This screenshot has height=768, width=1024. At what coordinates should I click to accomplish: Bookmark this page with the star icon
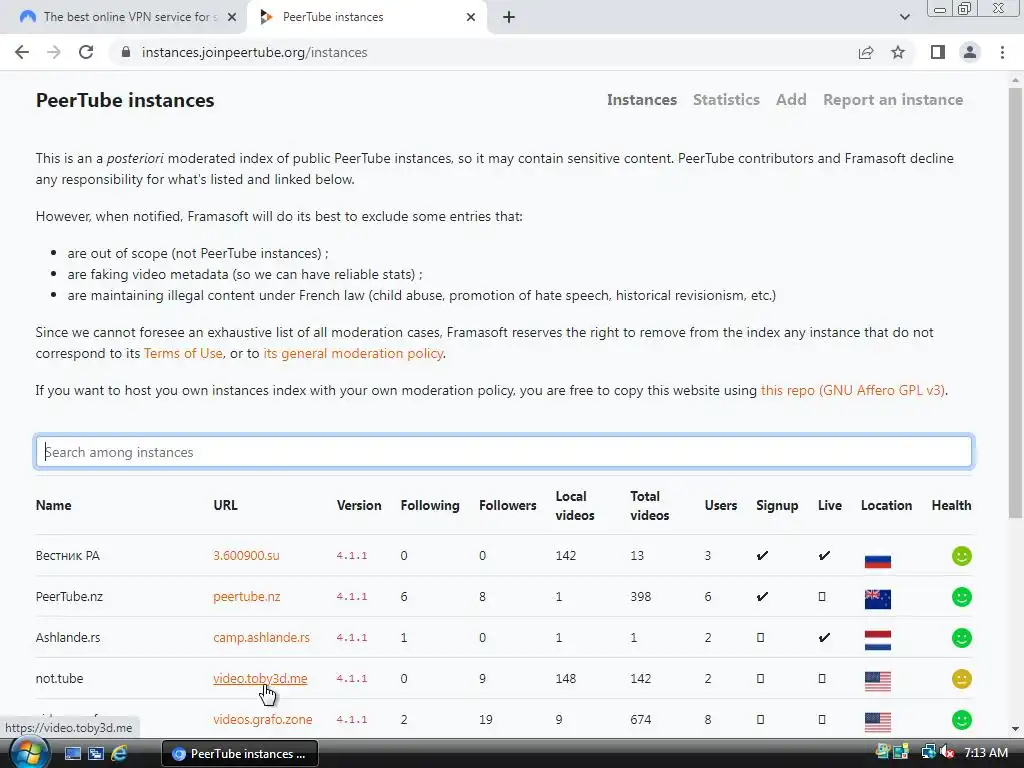coord(898,52)
